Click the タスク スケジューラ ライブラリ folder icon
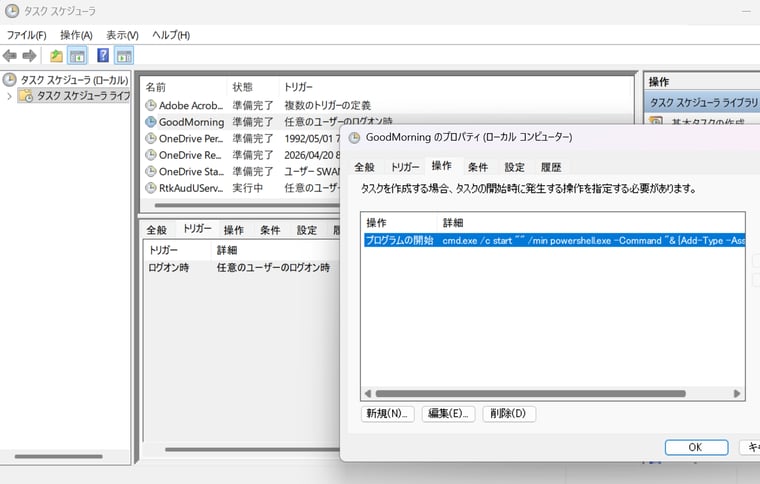This screenshot has height=484, width=760. coord(26,95)
